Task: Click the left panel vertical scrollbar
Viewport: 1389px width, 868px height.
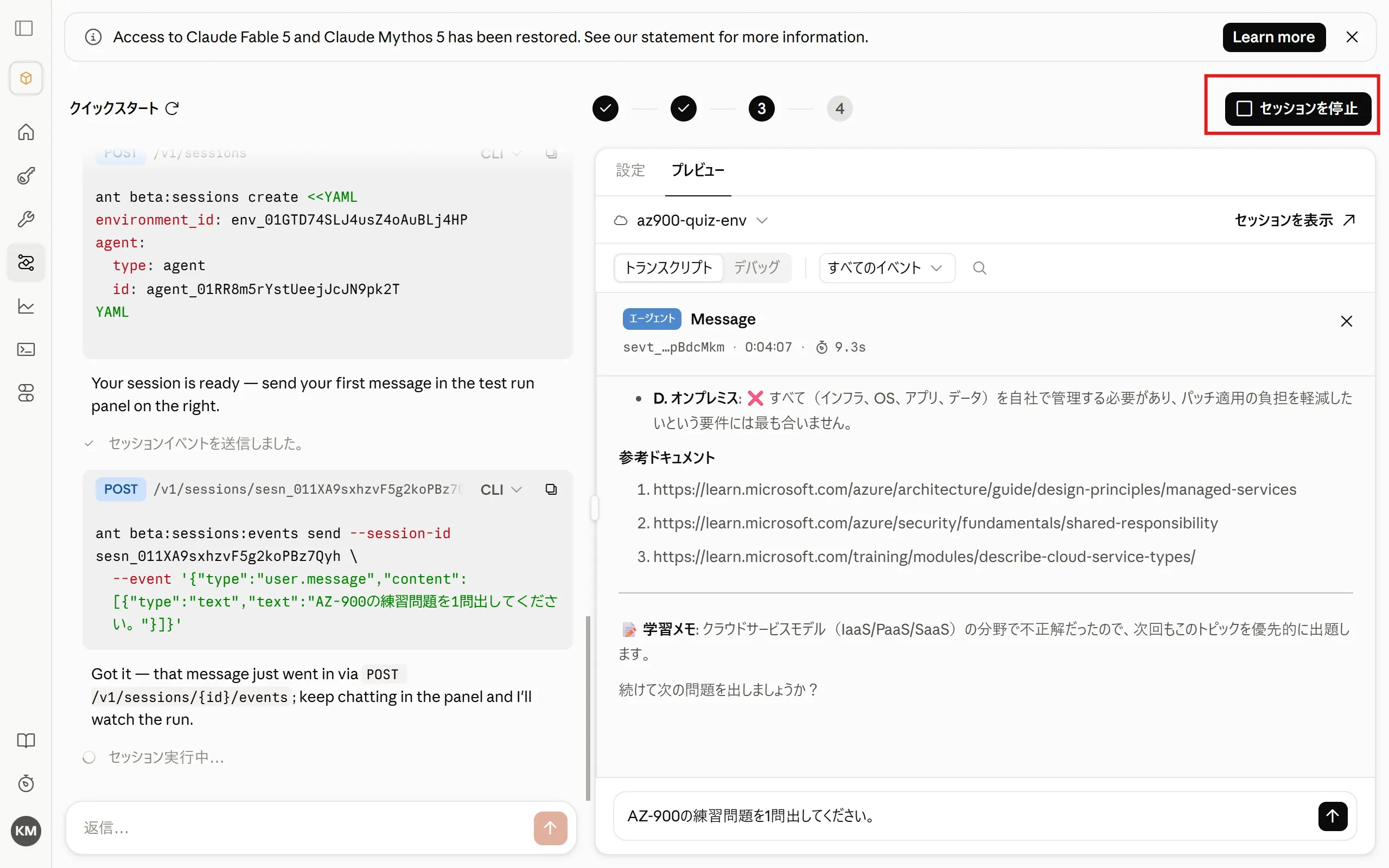Action: pos(588,708)
